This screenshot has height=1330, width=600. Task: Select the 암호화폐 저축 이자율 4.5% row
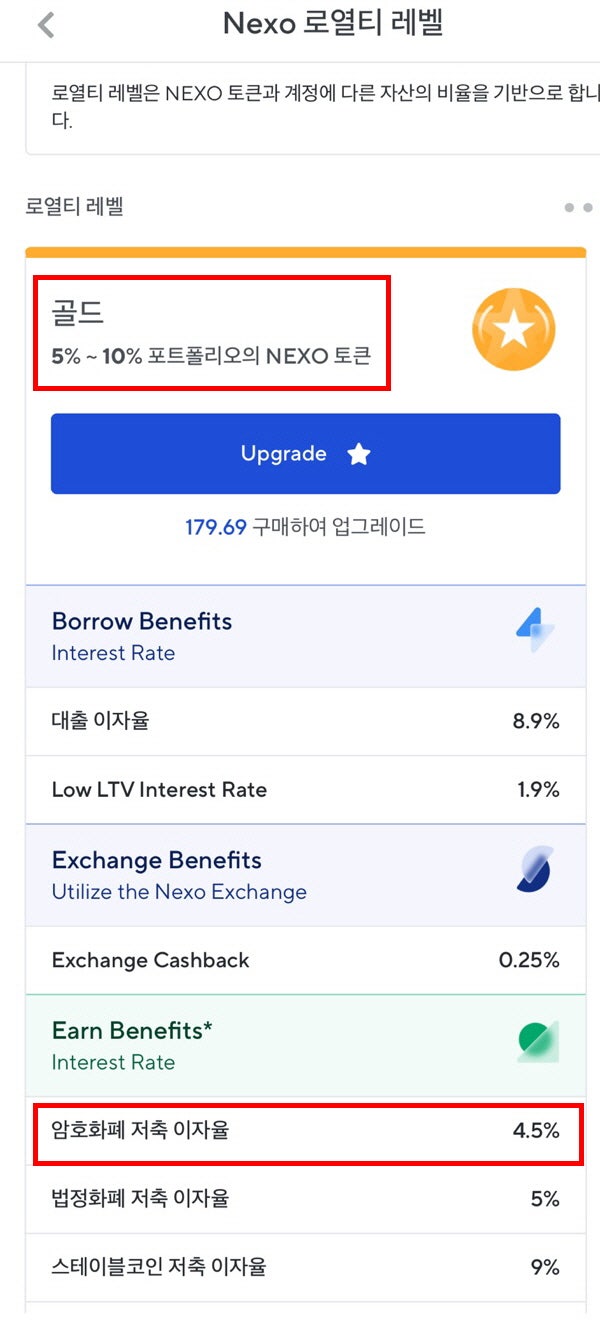click(x=300, y=1131)
